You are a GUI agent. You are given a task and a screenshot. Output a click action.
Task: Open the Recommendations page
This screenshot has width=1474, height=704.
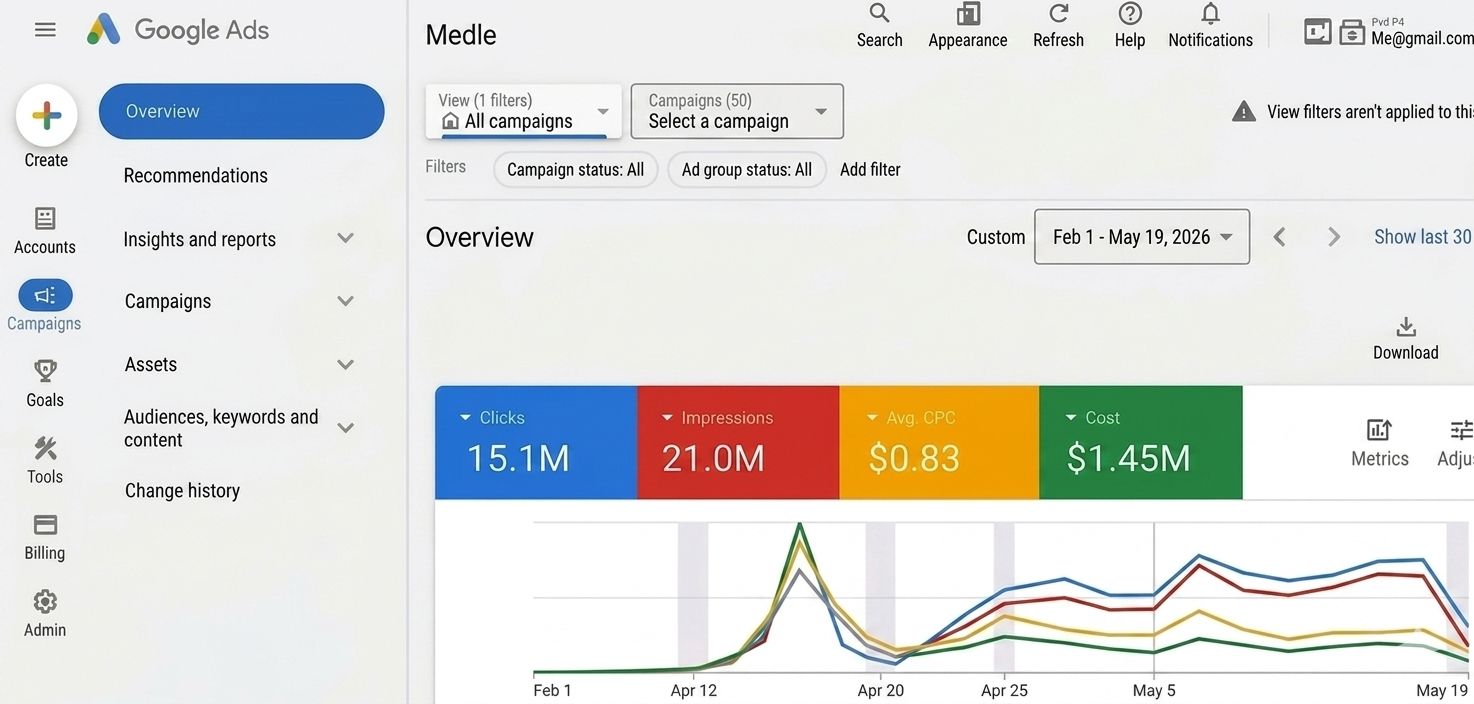pos(196,176)
